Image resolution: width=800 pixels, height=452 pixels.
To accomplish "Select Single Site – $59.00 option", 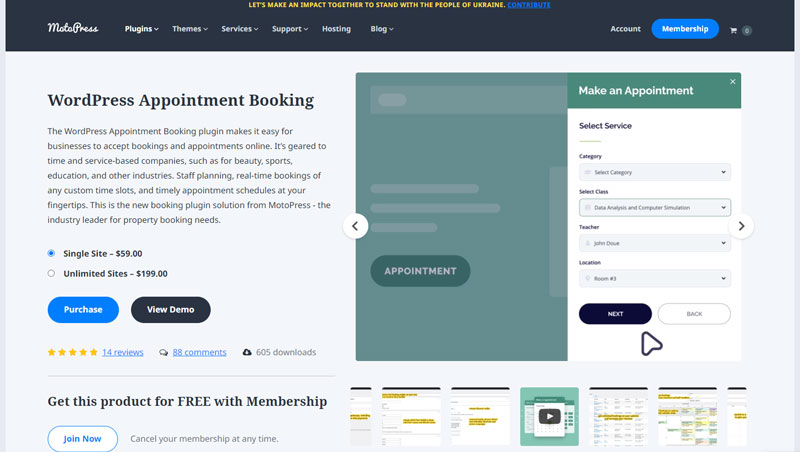I will [51, 253].
